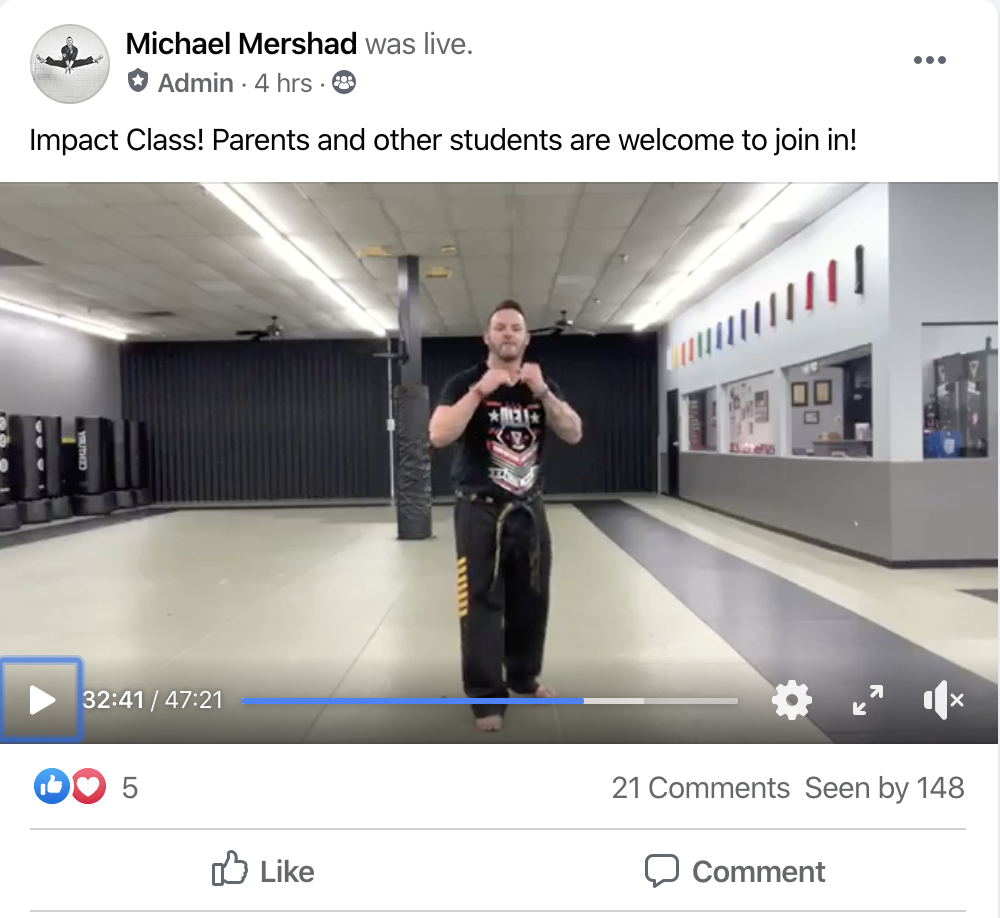Expand the 21 Comments list
Screen dimensions: 1000x918
pyautogui.click(x=700, y=788)
